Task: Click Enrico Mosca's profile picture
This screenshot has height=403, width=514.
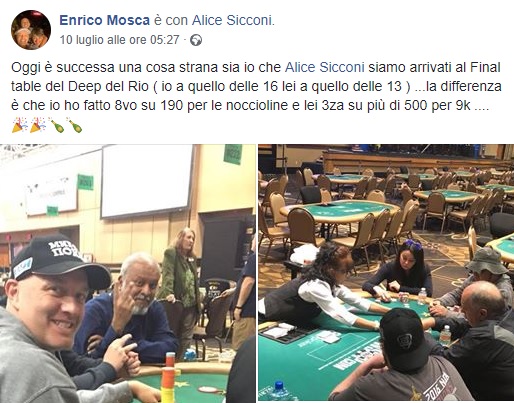Action: [31, 30]
